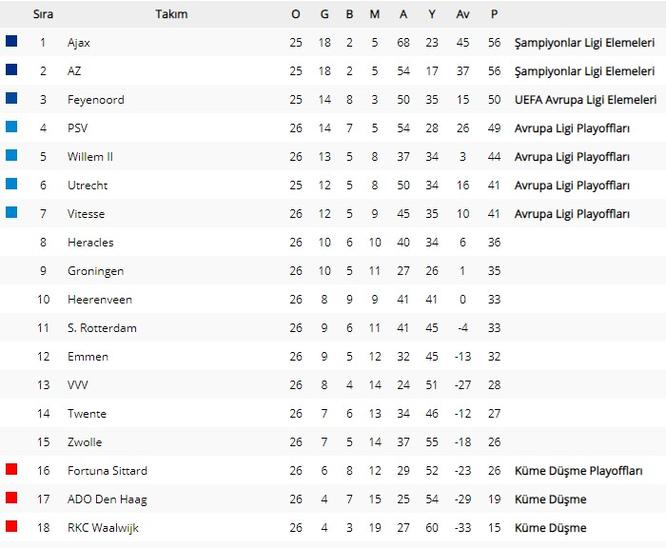Click UEFA Avrupa Ligi Elemeleri label
Image resolution: width=666 pixels, height=548 pixels.
point(585,100)
